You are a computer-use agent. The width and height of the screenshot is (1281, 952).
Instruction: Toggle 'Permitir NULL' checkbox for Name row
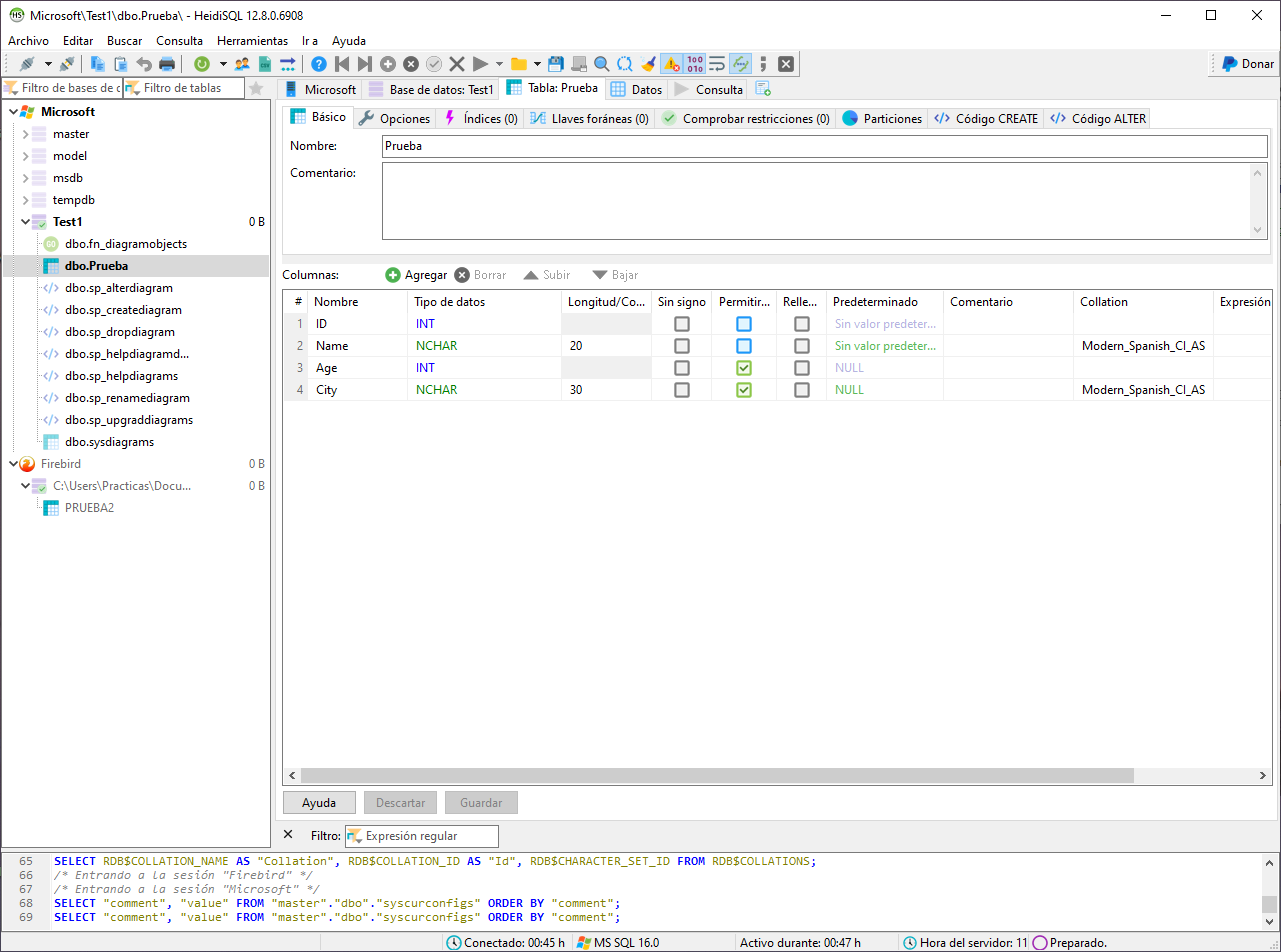point(744,346)
